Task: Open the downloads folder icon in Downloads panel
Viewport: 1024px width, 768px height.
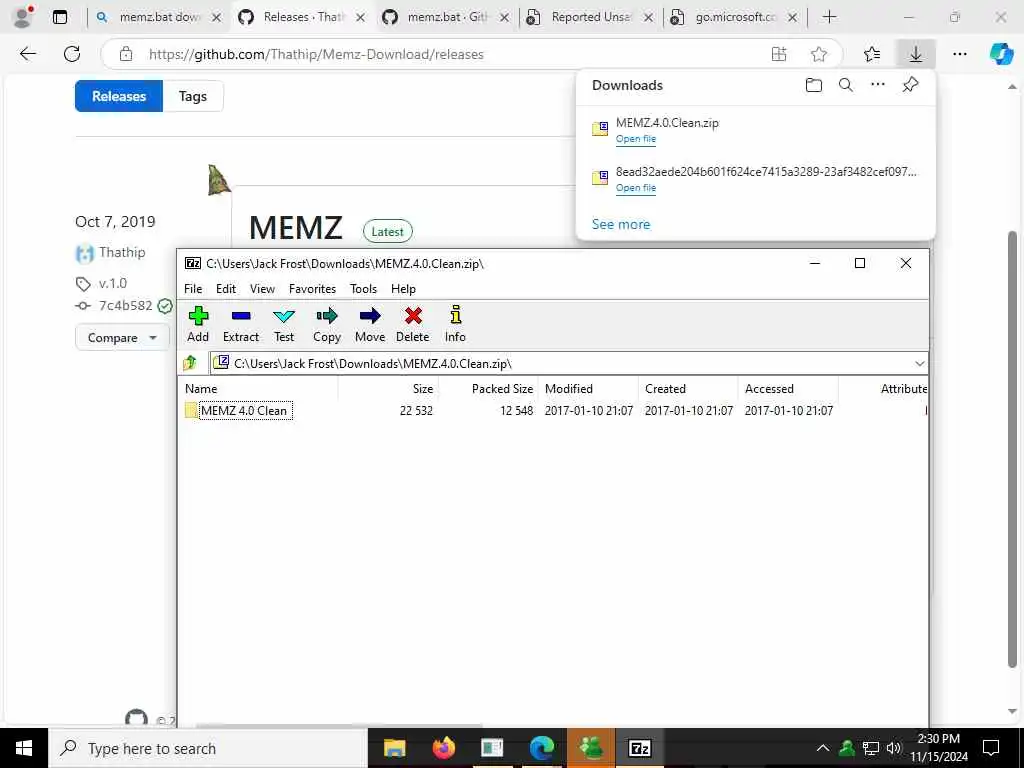Action: pyautogui.click(x=813, y=85)
